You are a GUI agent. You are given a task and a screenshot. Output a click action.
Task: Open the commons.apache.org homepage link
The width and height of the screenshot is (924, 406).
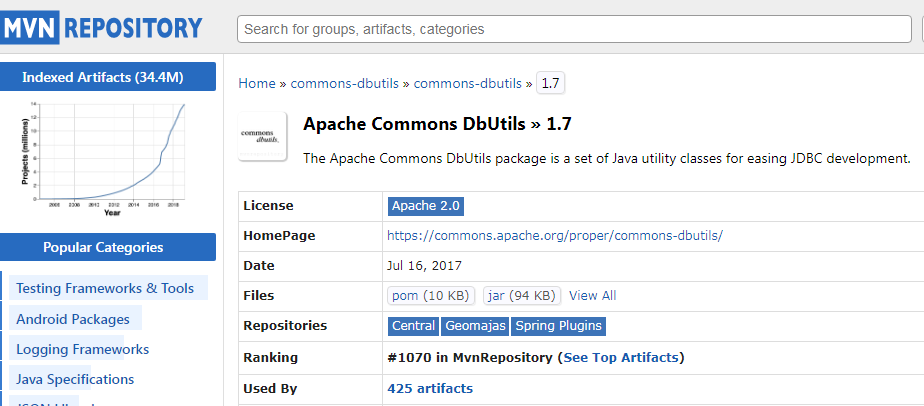555,236
